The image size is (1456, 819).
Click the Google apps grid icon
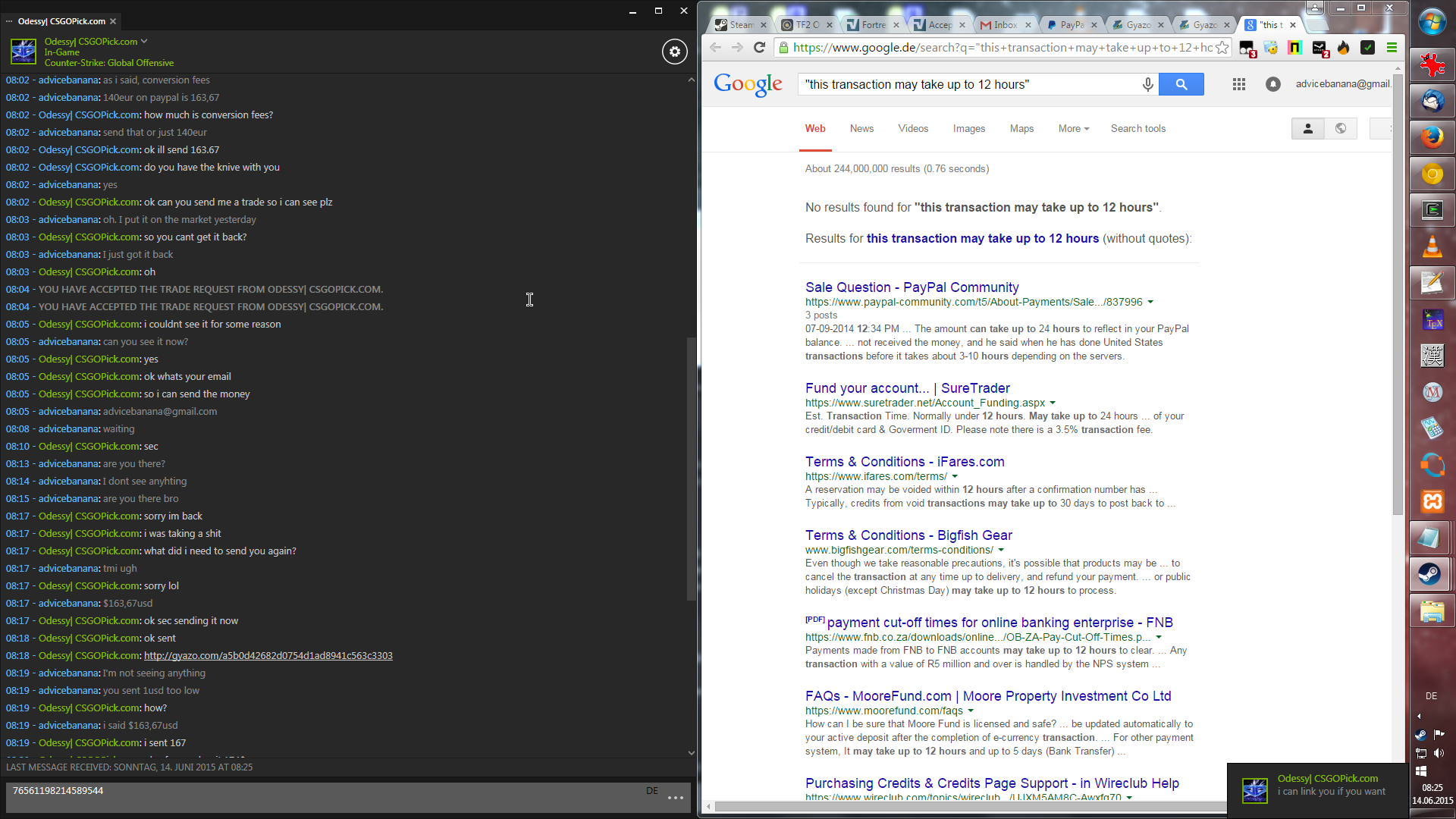coord(1239,84)
